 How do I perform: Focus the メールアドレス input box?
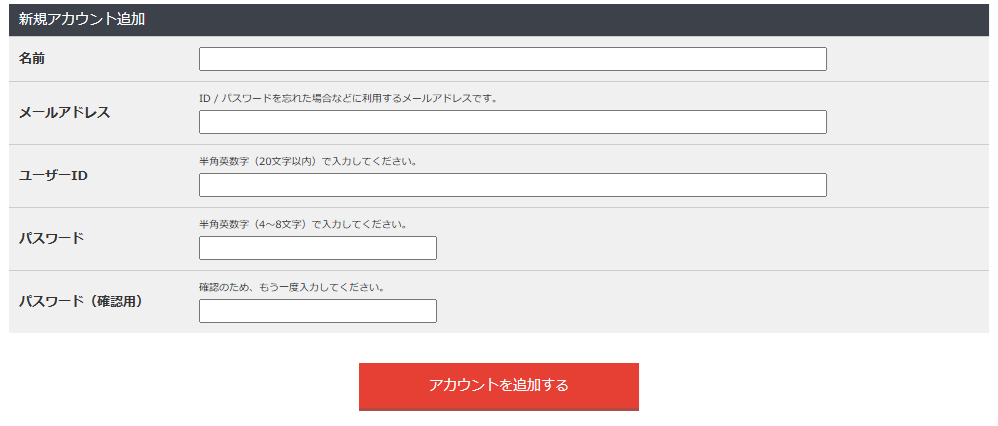pyautogui.click(x=512, y=122)
